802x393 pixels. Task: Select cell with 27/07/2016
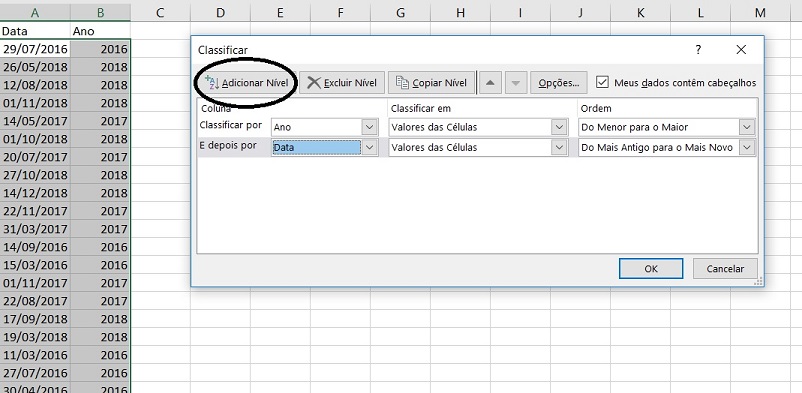[x=35, y=373]
